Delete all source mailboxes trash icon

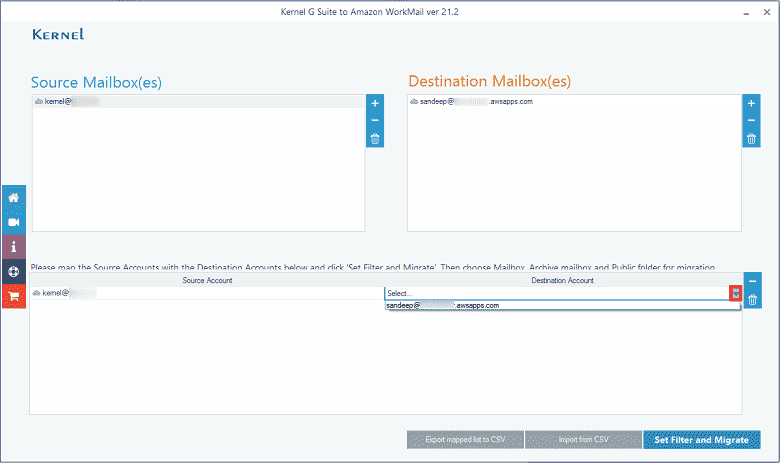point(375,139)
